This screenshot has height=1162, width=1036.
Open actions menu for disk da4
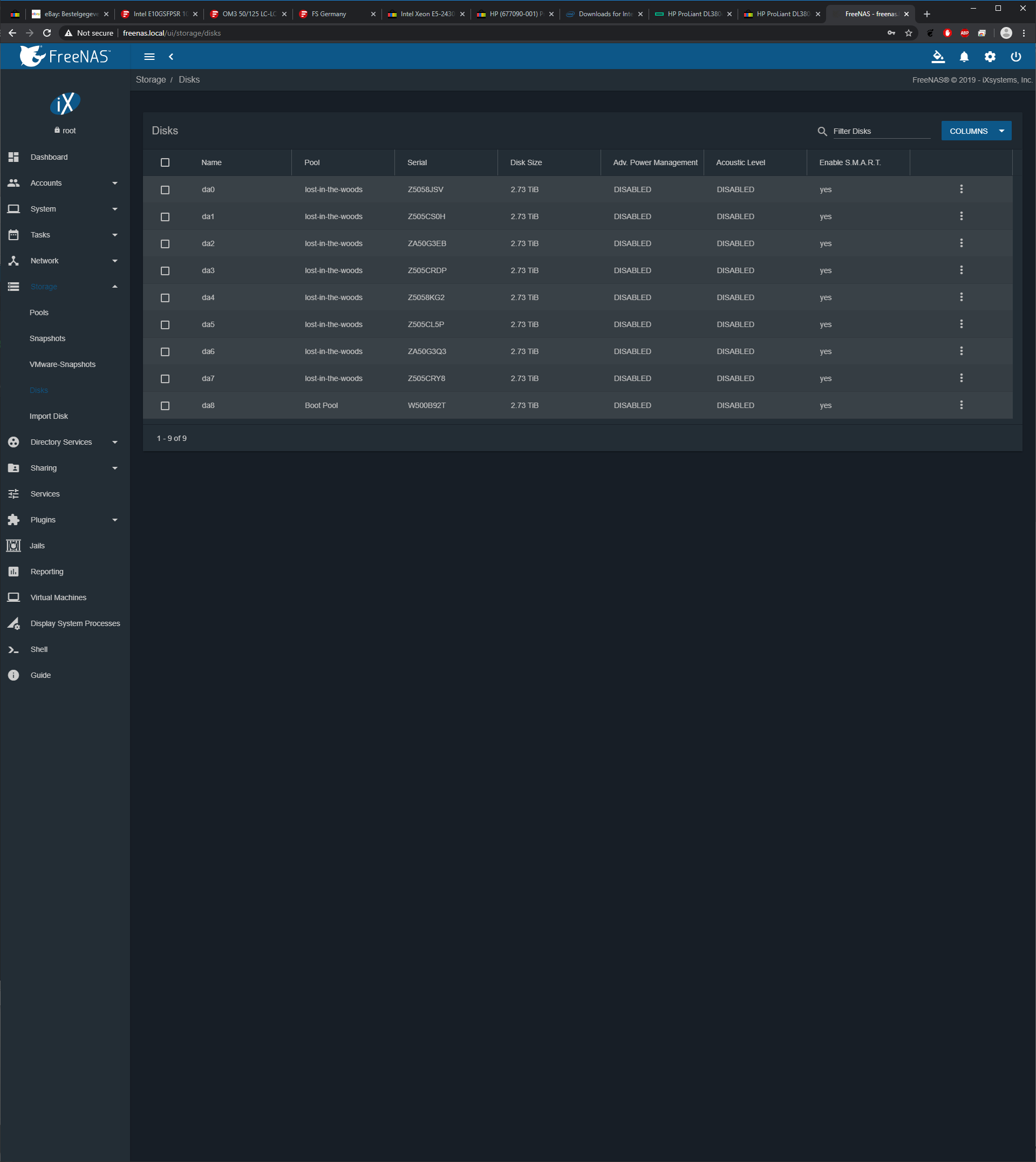(962, 297)
